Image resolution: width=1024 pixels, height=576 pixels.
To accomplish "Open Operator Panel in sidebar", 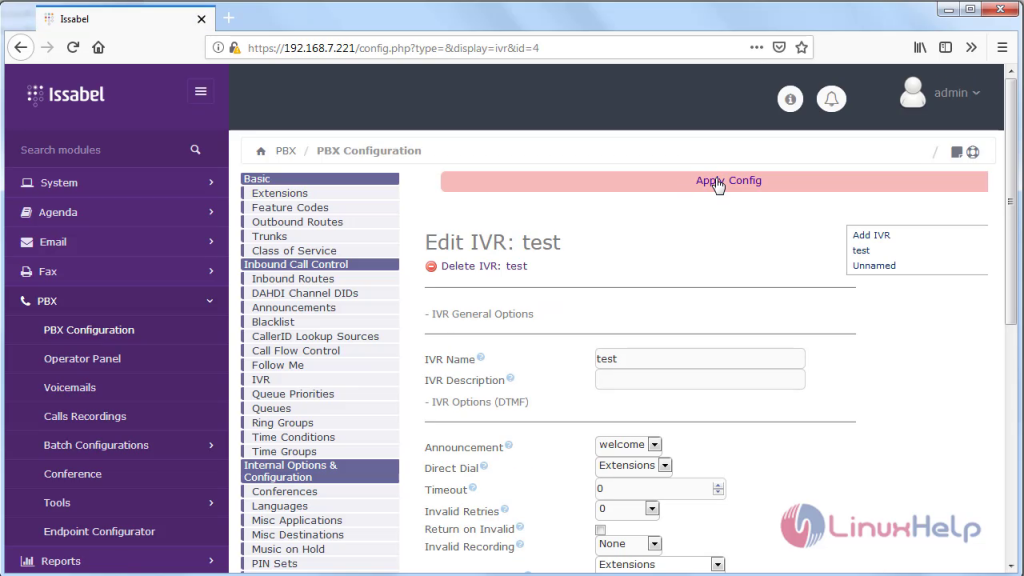I will tap(82, 359).
